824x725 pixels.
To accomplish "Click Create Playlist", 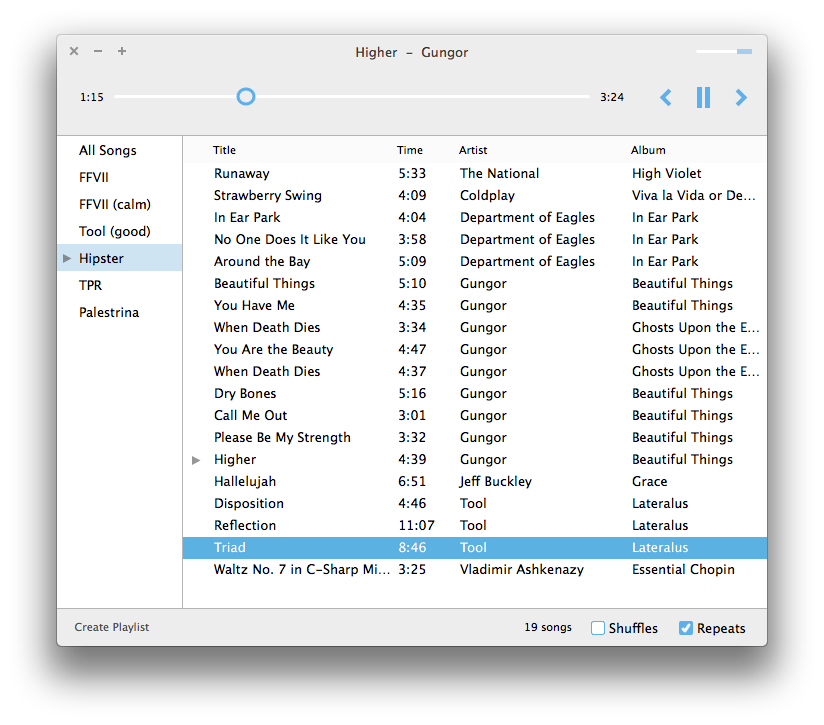I will click(x=111, y=627).
